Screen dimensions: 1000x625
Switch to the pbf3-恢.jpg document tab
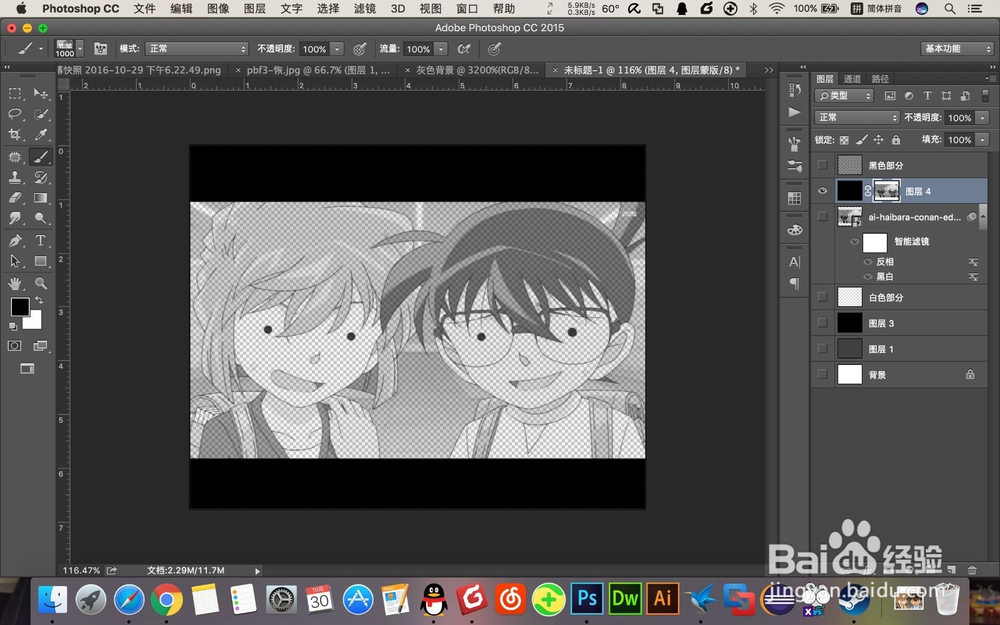point(318,70)
